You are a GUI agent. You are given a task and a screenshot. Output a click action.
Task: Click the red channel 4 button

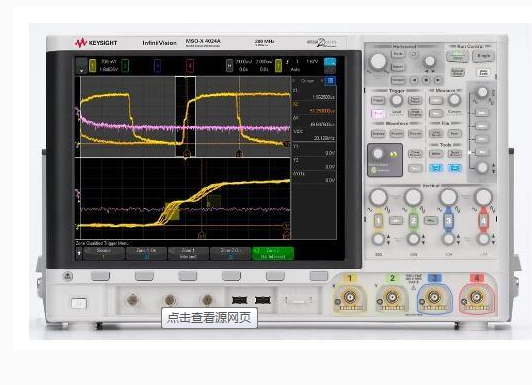point(483,221)
